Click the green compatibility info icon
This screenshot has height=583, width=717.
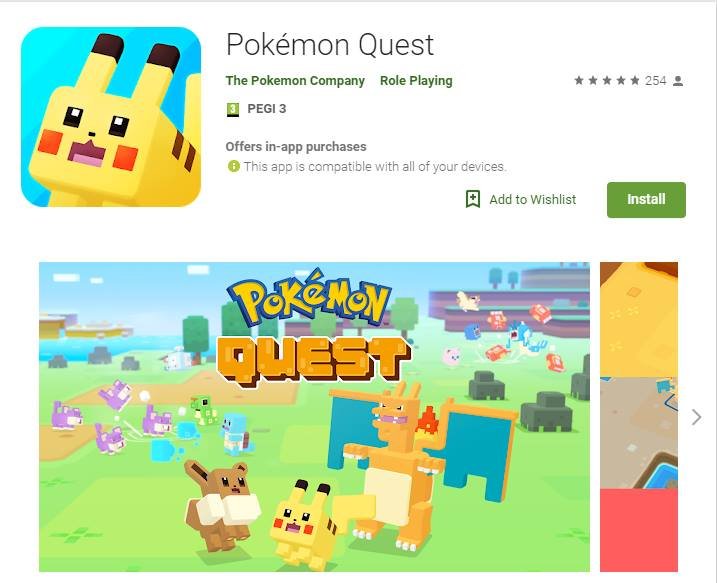[x=233, y=166]
